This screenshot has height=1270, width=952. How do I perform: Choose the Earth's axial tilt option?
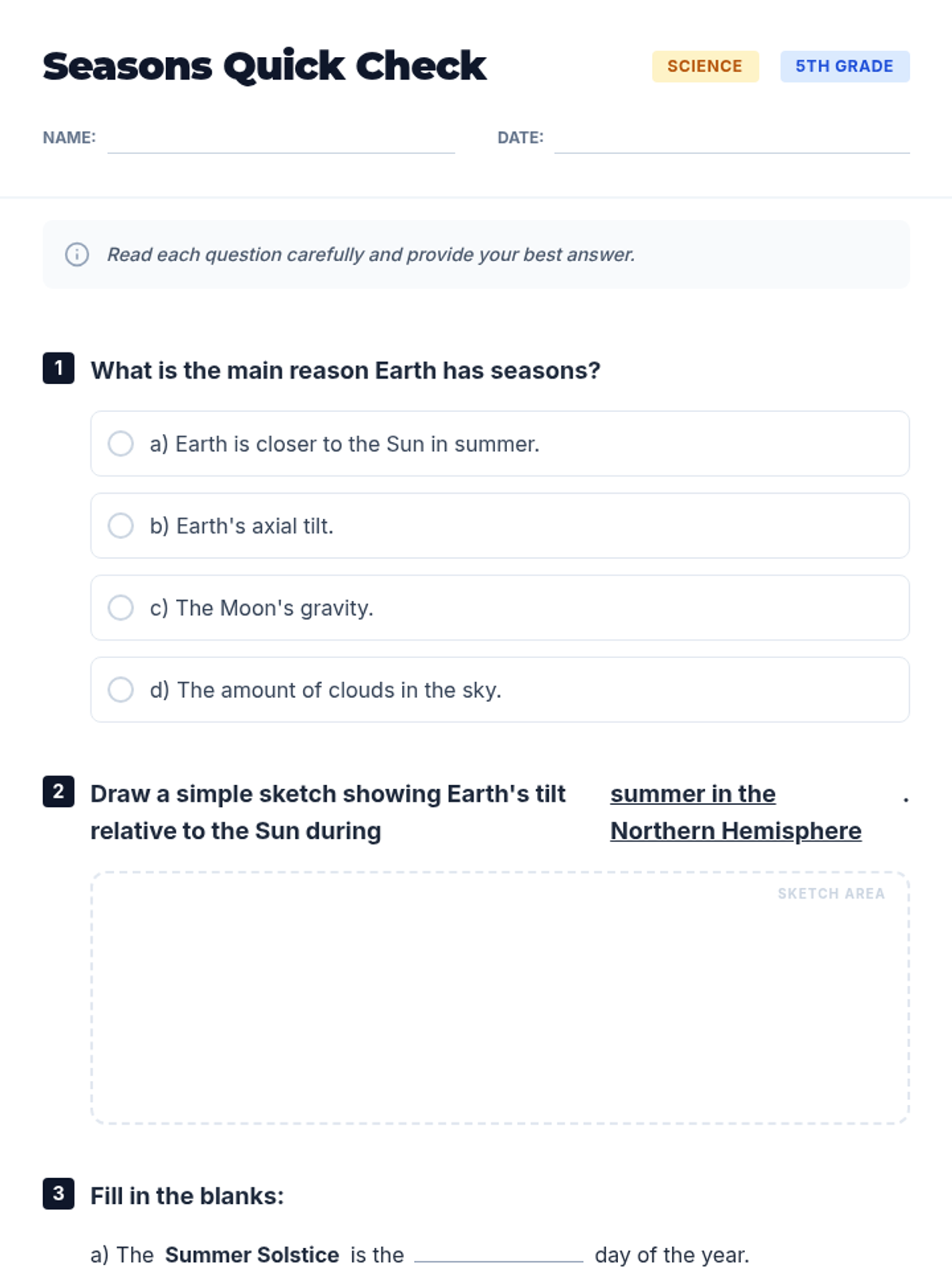click(121, 525)
